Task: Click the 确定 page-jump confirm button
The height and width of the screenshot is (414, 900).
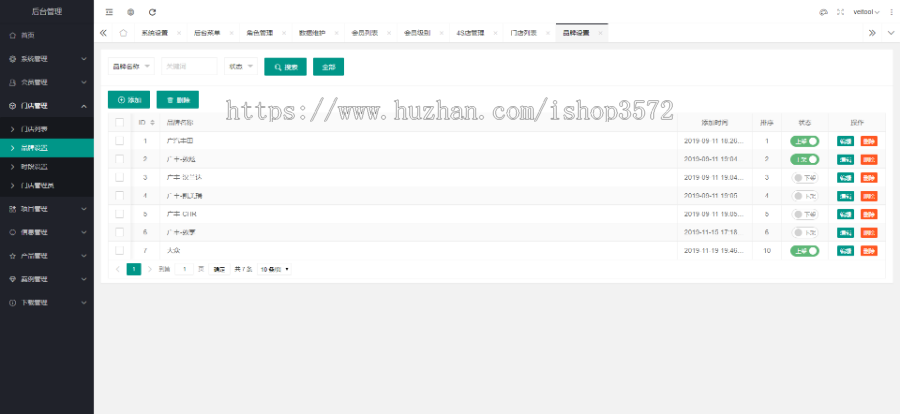Action: pyautogui.click(x=219, y=269)
